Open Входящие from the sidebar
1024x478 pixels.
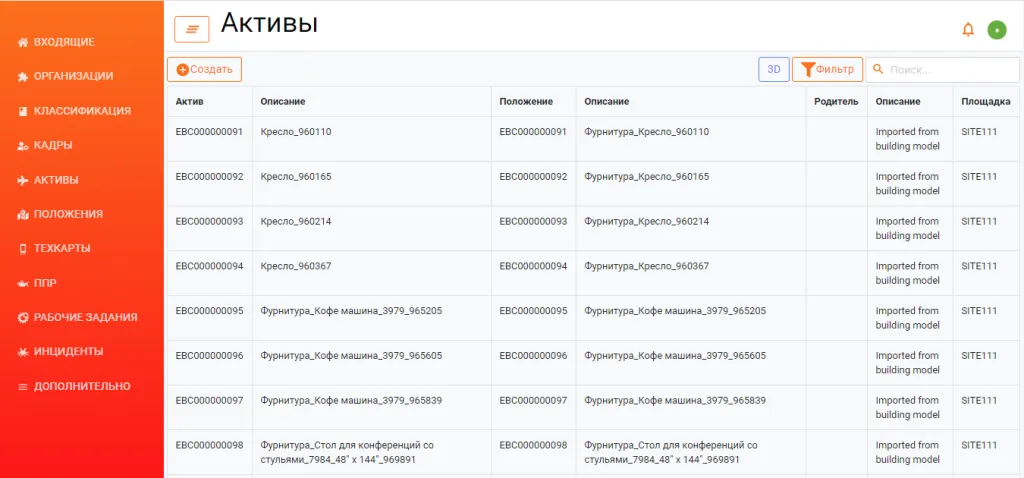tap(64, 42)
